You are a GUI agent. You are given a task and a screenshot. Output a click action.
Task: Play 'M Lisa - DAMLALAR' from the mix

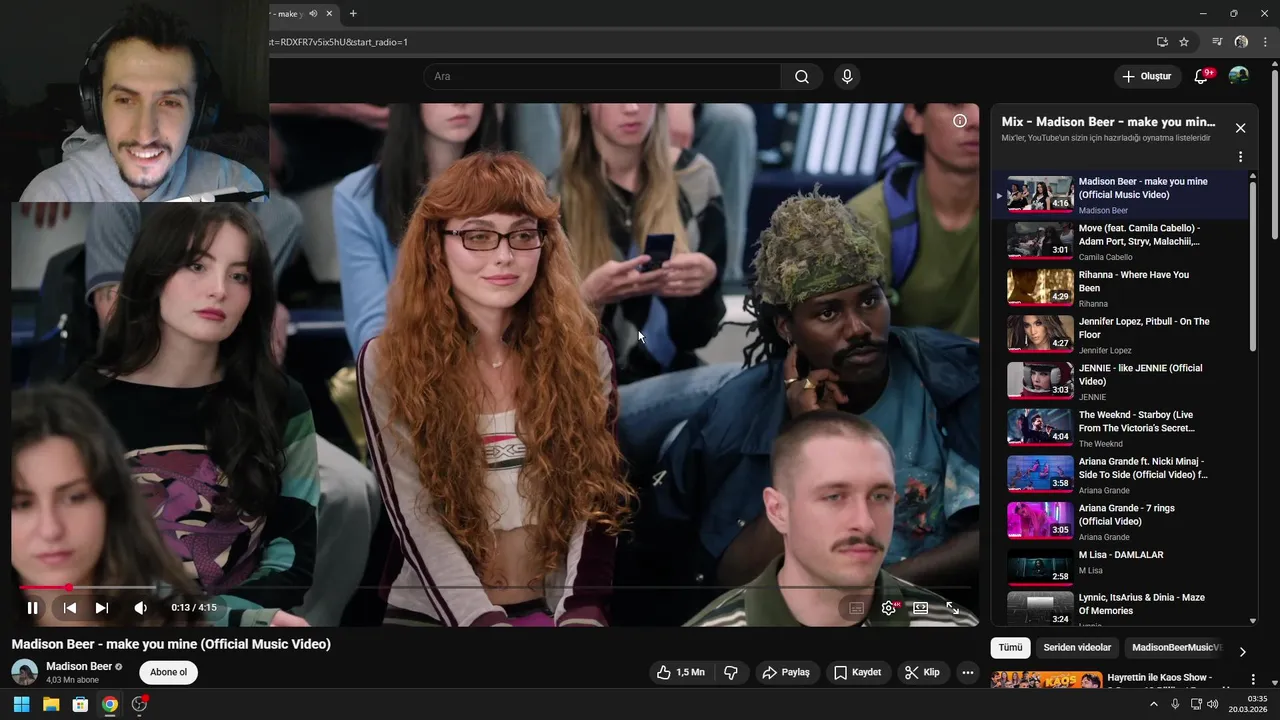(1122, 568)
